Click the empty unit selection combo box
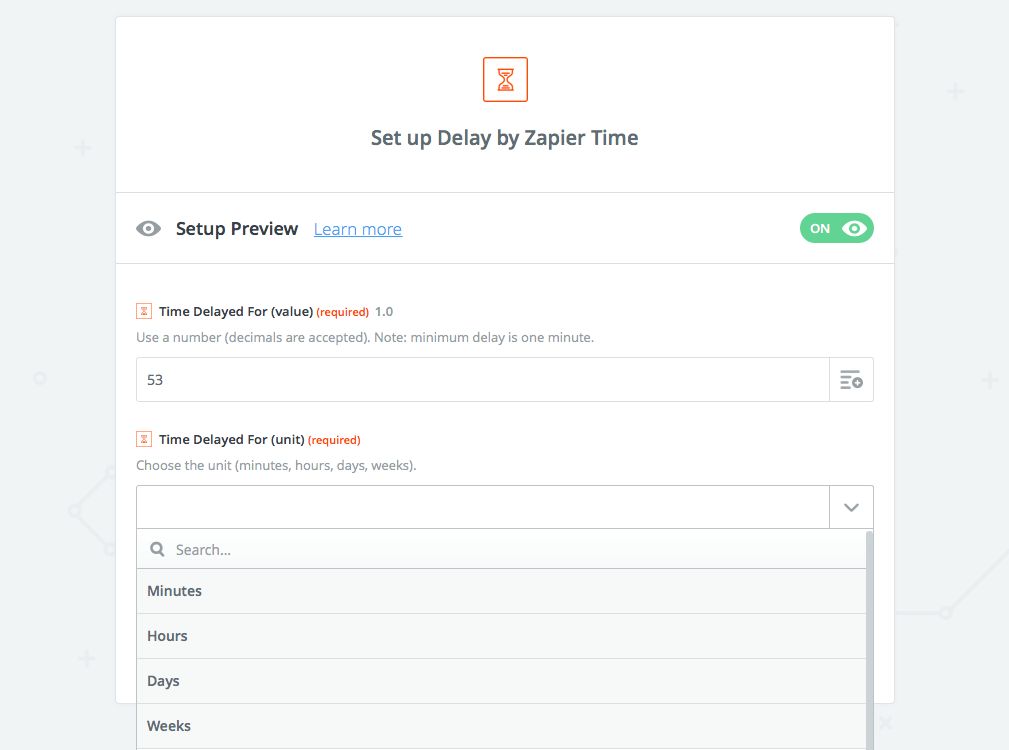This screenshot has height=750, width=1009. 483,507
